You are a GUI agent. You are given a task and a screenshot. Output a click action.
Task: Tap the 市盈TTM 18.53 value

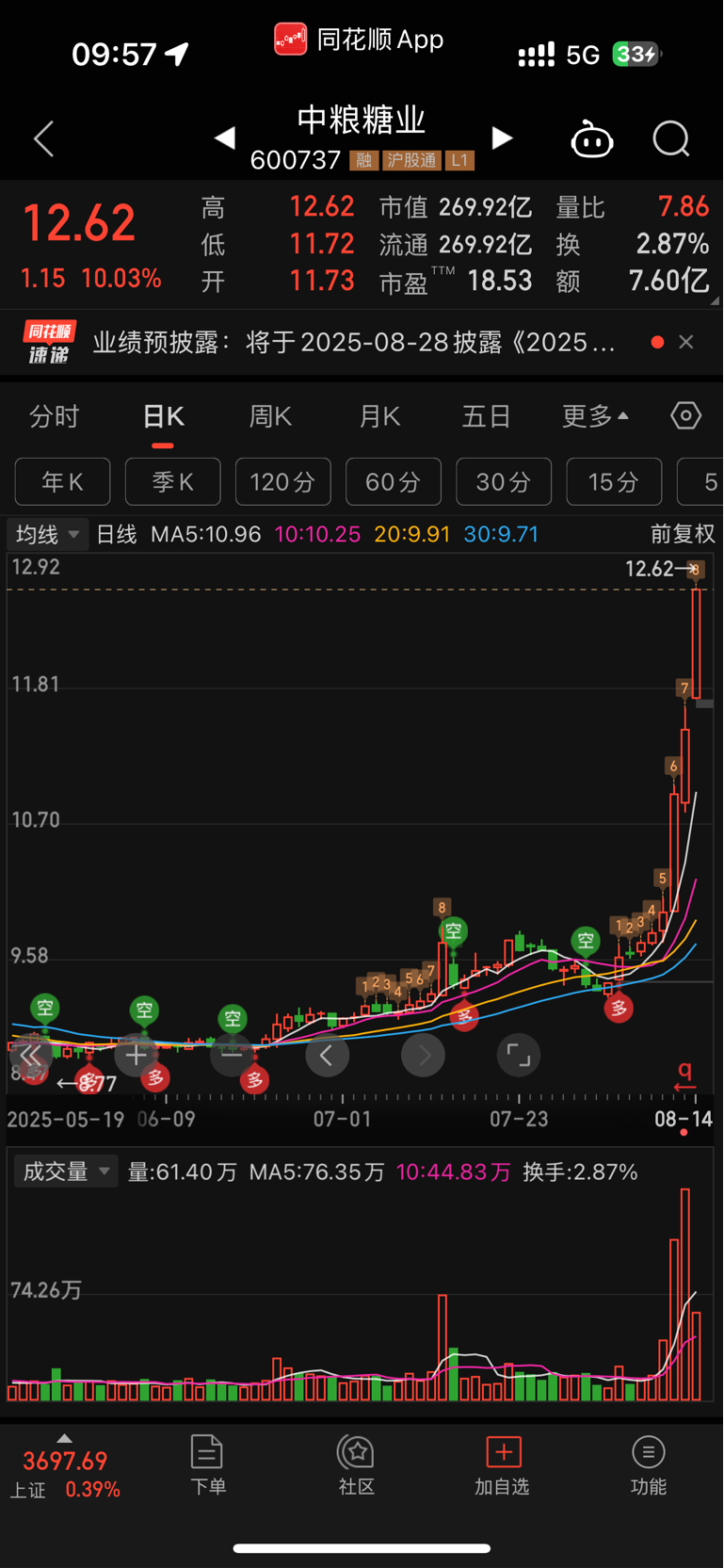(x=500, y=281)
